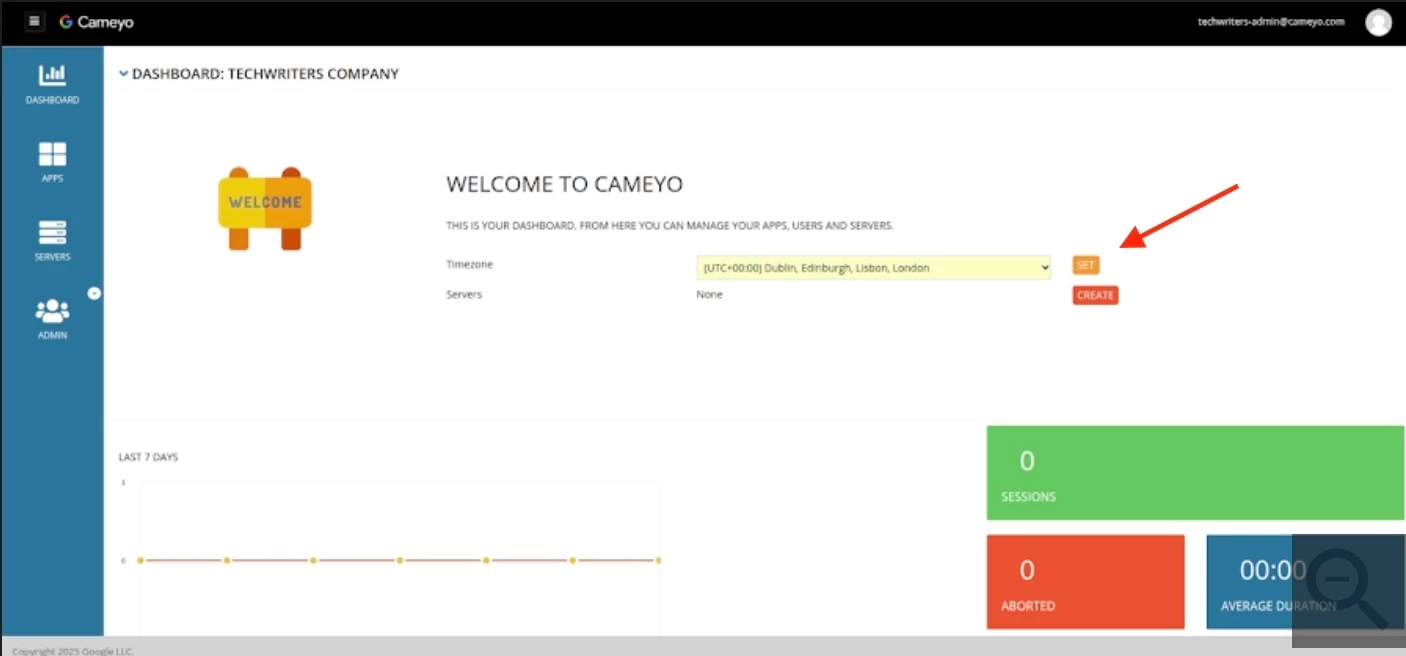Open Servers section in sidebar
Screen dimensions: 1406x656
(52, 241)
